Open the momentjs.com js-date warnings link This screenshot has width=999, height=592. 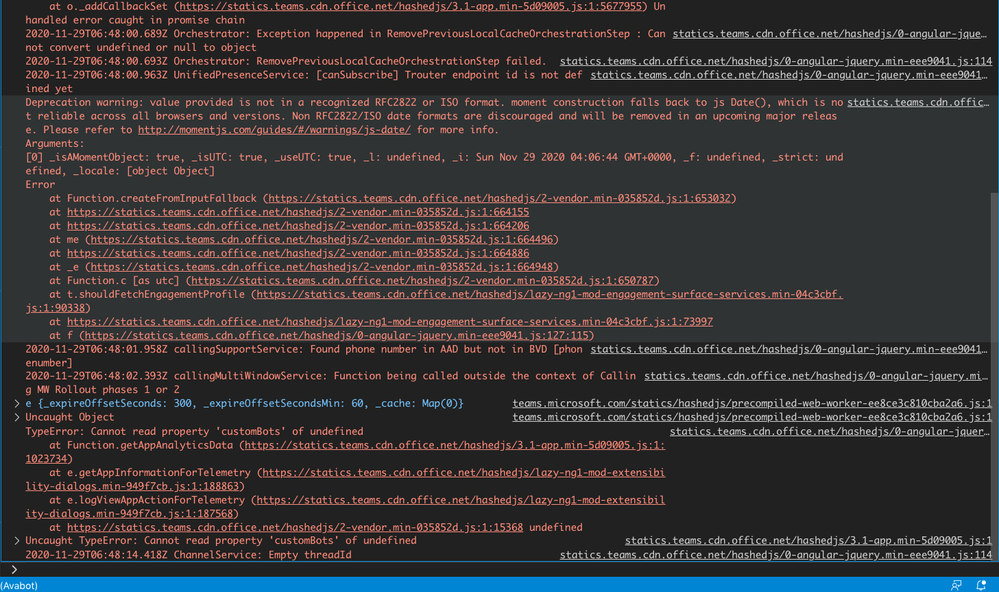click(x=274, y=130)
